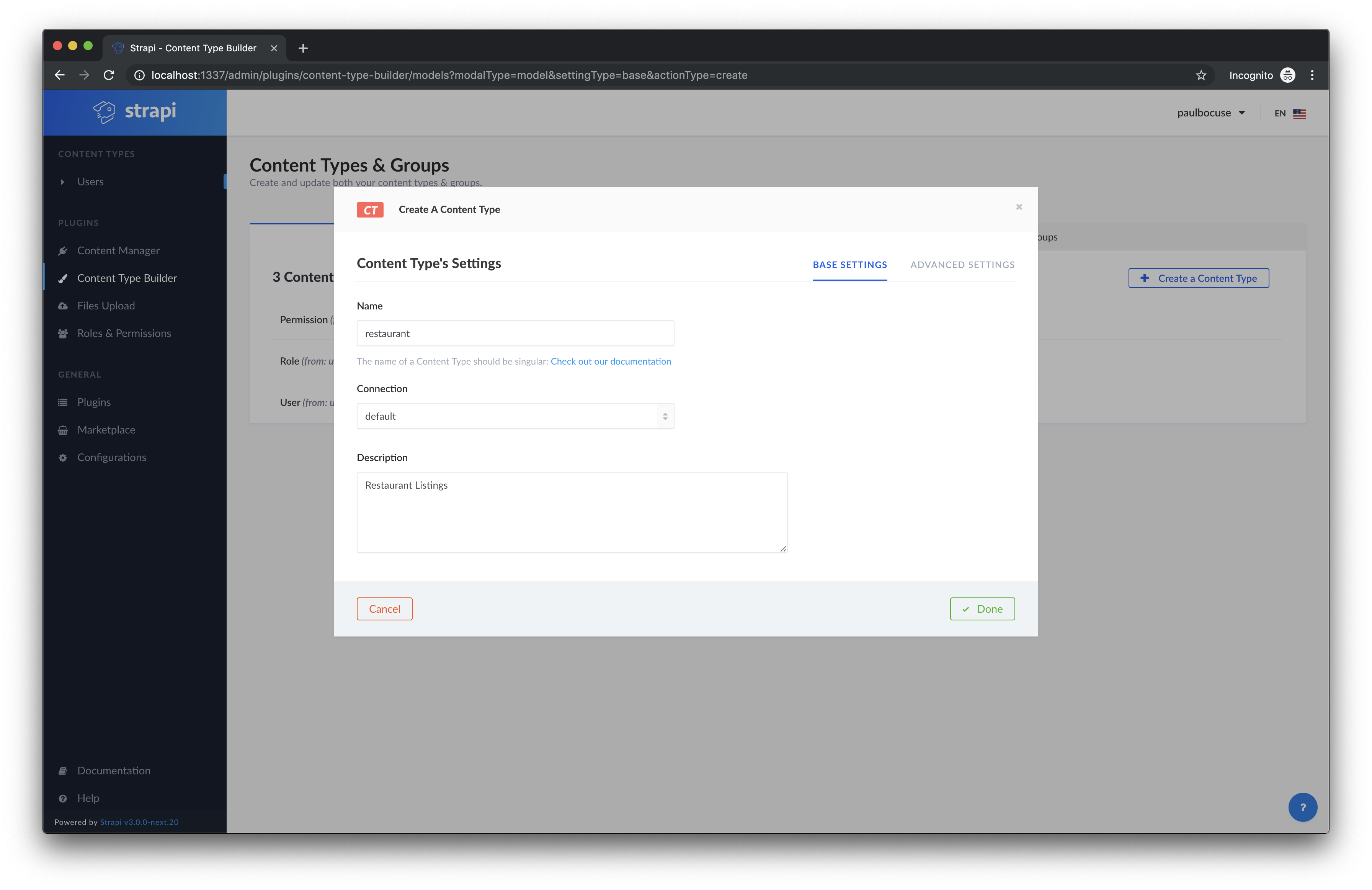
Task: Open the Files Upload plugin
Action: 106,305
